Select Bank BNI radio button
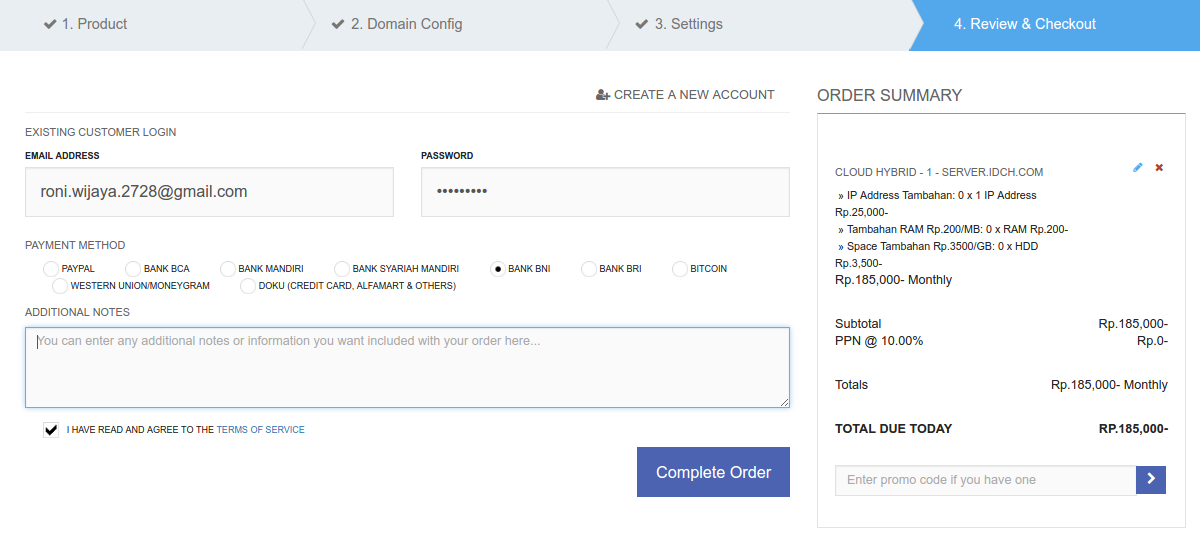The image size is (1200, 543). click(x=498, y=269)
